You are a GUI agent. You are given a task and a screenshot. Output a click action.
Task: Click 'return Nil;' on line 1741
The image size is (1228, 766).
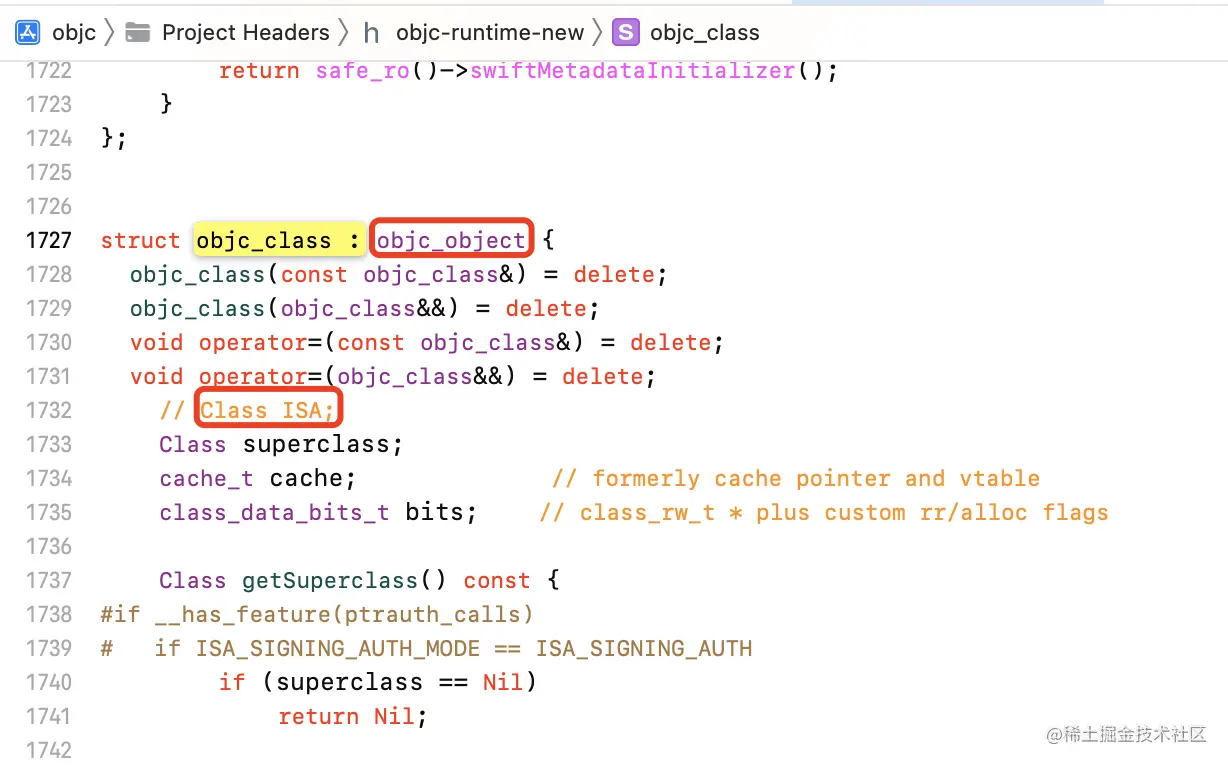tap(353, 716)
